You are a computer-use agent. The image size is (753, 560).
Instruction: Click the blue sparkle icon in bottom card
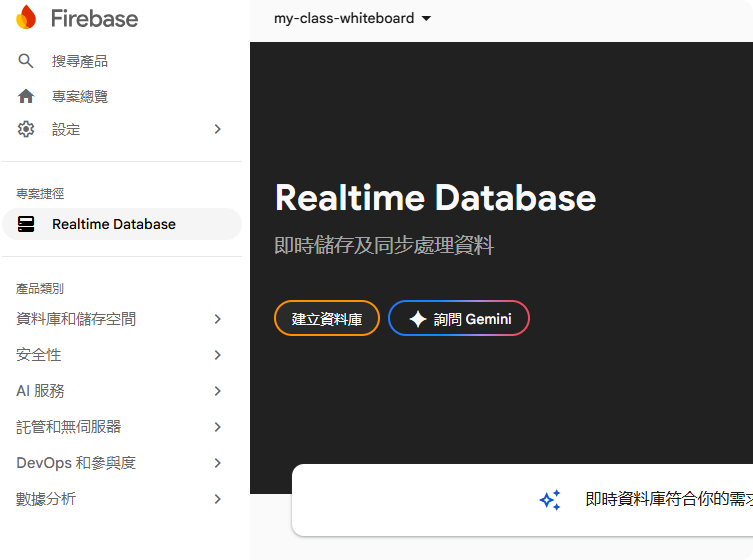coord(550,499)
